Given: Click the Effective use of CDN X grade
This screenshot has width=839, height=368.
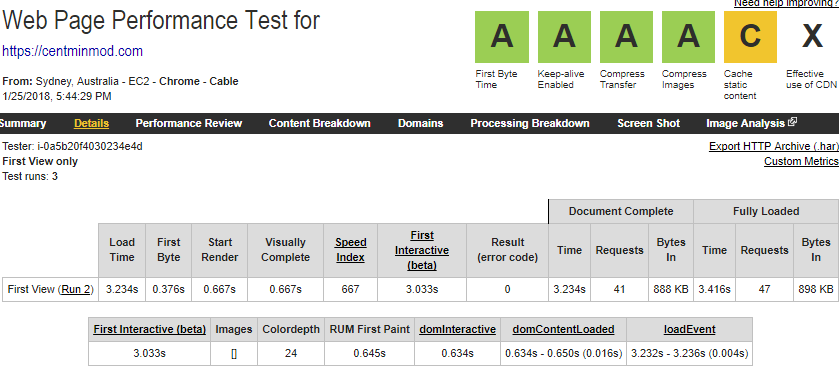Looking at the screenshot, I should click(812, 37).
